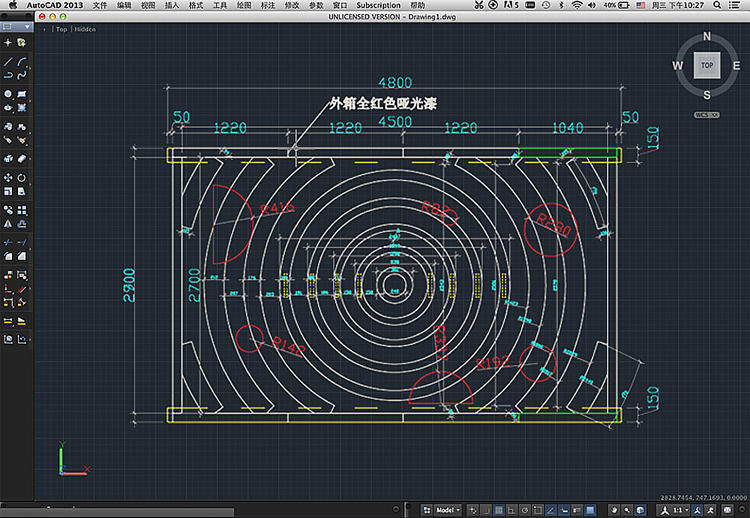Screen dimensions: 750x518
Task: Select the Rotate tool in left toolbar
Action: click(x=21, y=178)
